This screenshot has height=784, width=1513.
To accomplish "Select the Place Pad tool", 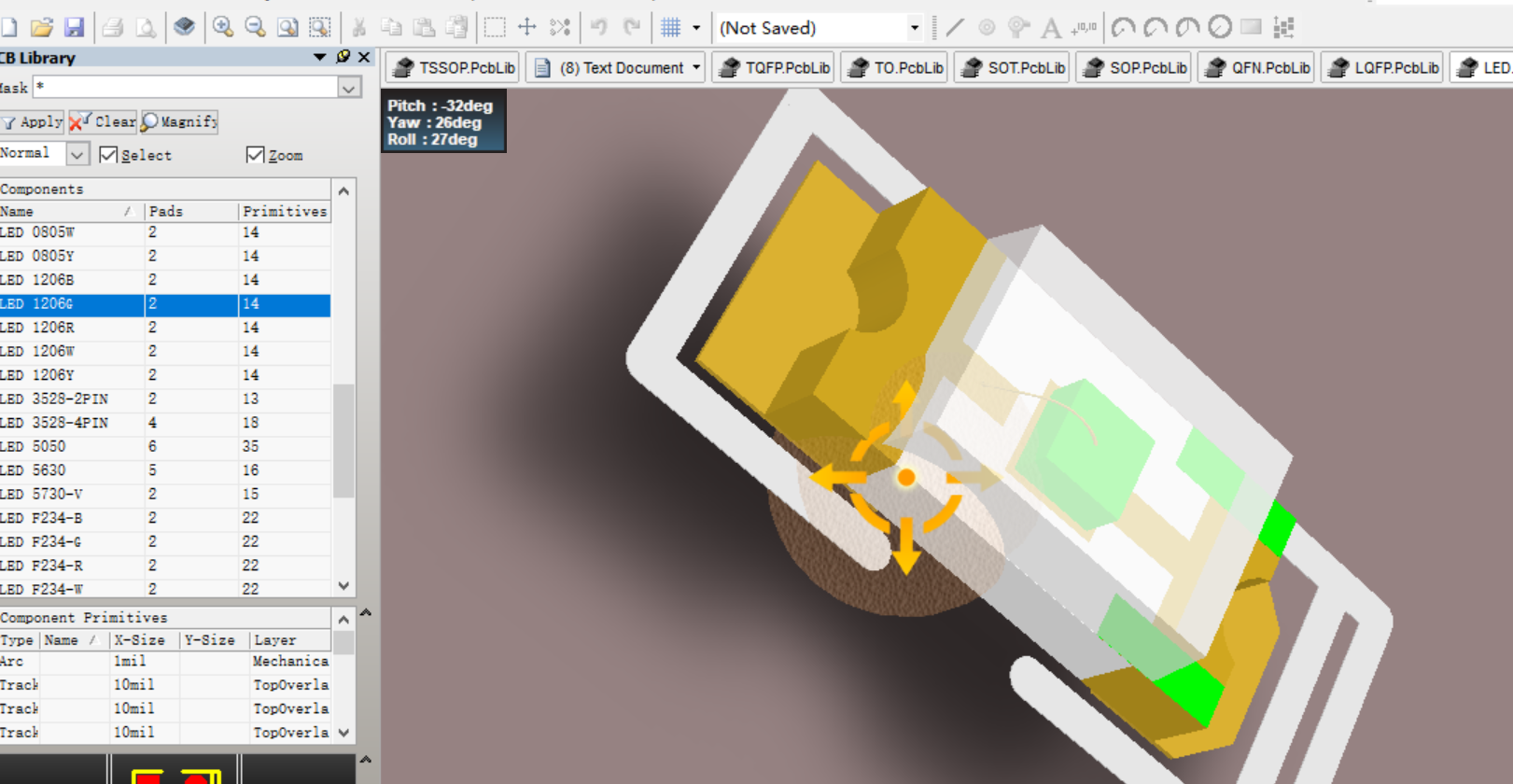I will point(987,27).
